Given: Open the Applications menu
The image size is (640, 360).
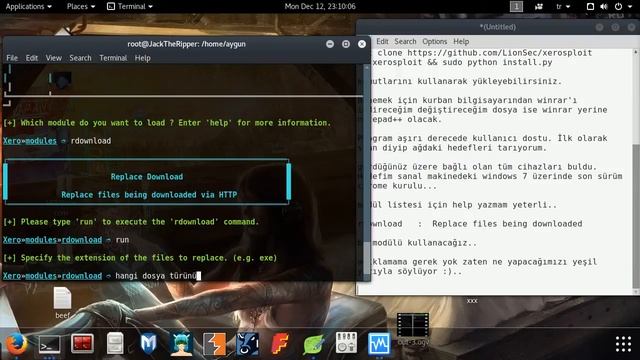Looking at the screenshot, I should click(x=29, y=7).
